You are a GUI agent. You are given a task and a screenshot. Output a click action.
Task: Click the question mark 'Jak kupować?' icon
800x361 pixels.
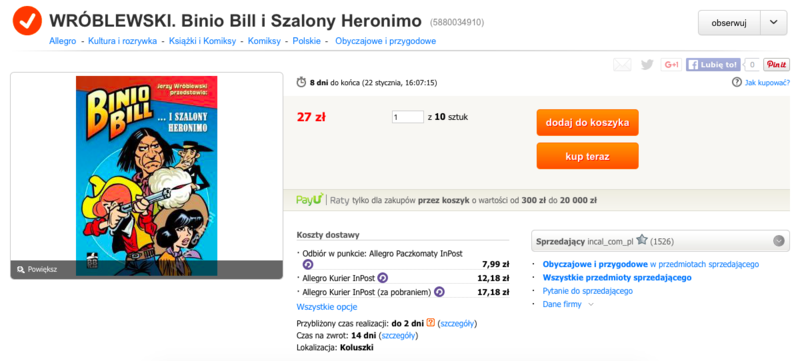pos(736,82)
